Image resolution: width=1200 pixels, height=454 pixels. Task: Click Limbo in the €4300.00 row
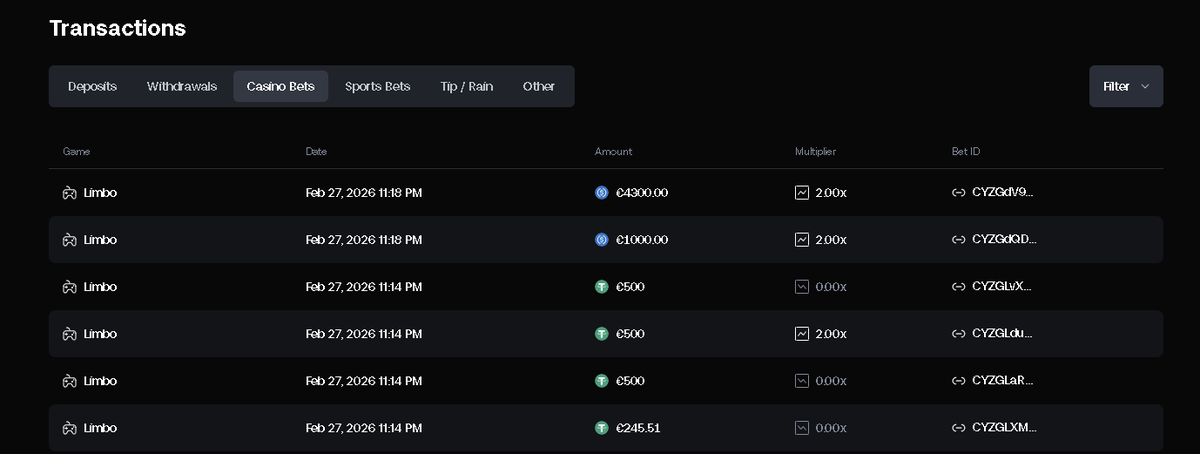(100, 193)
